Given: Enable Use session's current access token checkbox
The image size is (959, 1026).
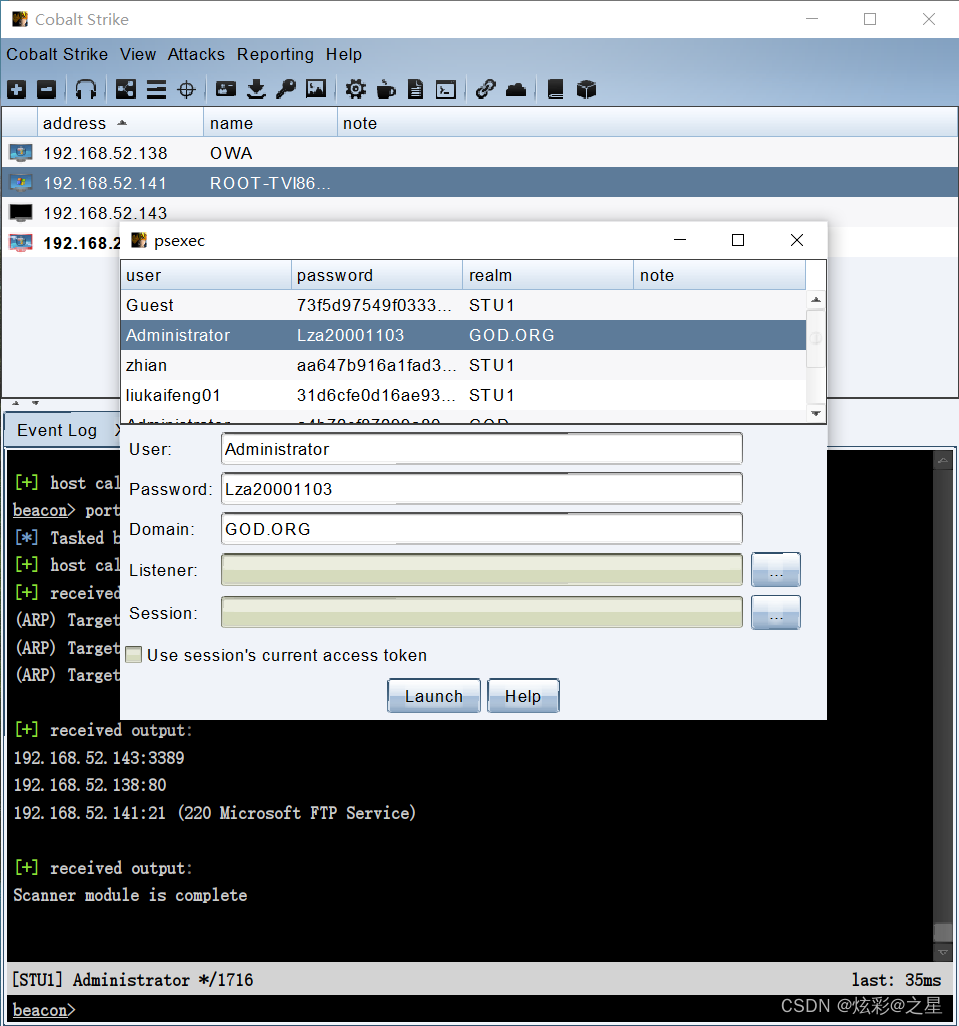Looking at the screenshot, I should (133, 655).
